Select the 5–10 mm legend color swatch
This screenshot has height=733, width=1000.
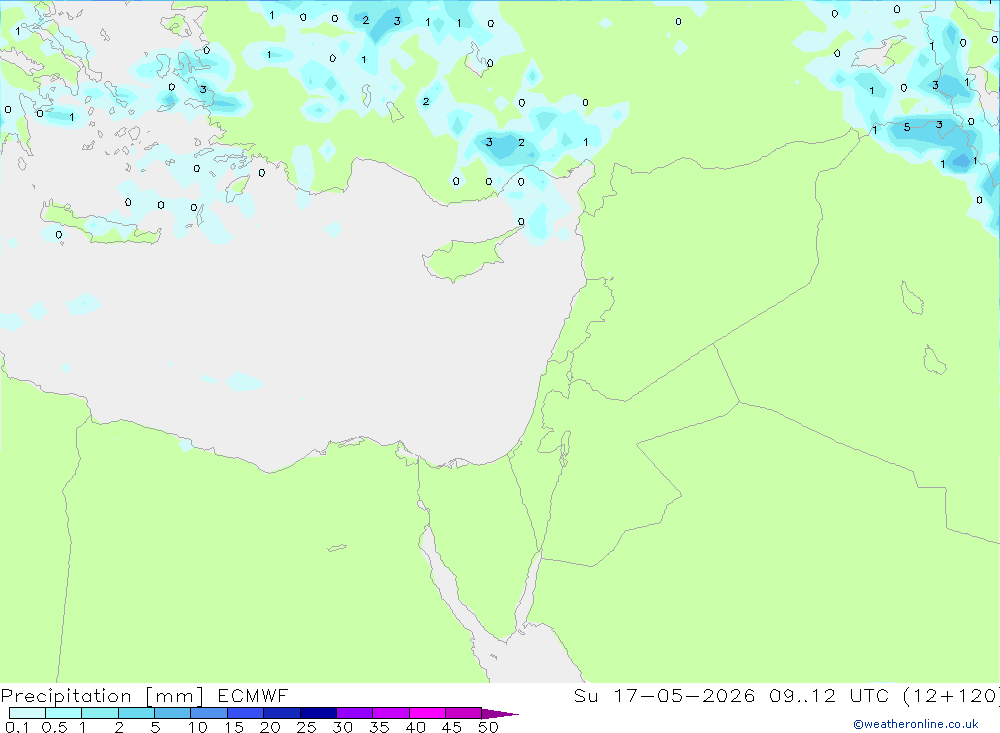click(x=172, y=713)
